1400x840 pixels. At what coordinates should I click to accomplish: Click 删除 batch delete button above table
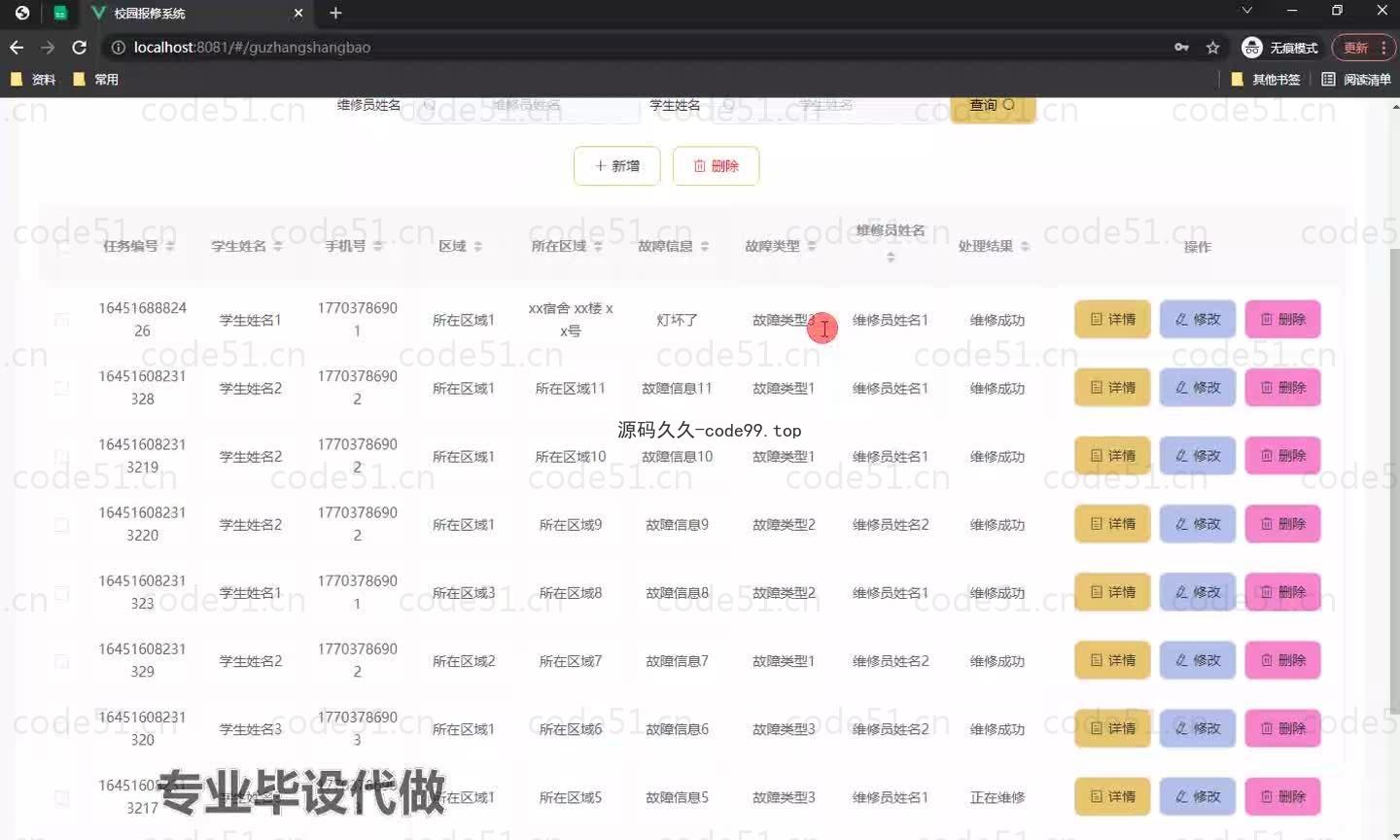tap(716, 166)
